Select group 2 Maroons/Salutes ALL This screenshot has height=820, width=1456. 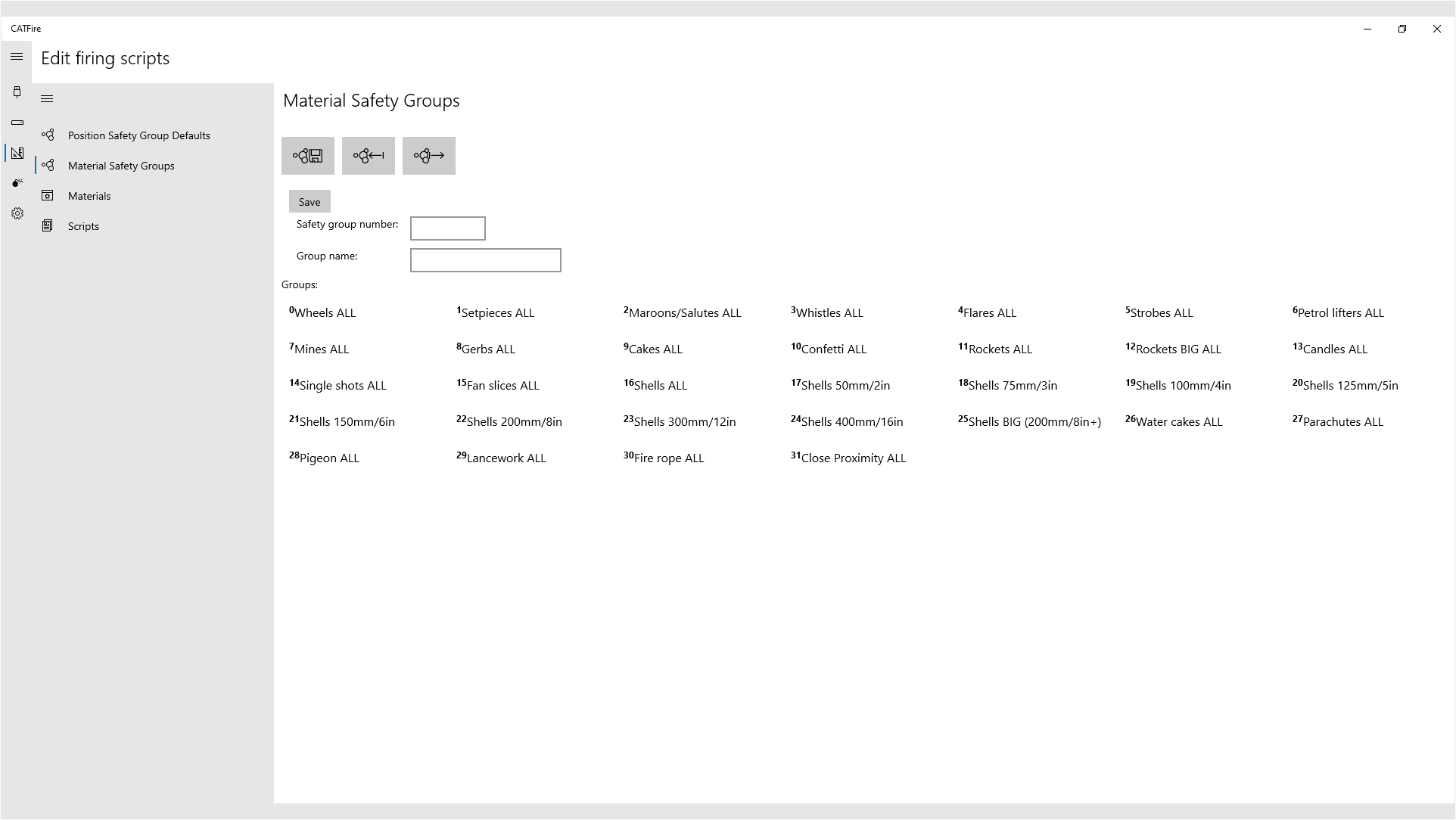(x=684, y=313)
